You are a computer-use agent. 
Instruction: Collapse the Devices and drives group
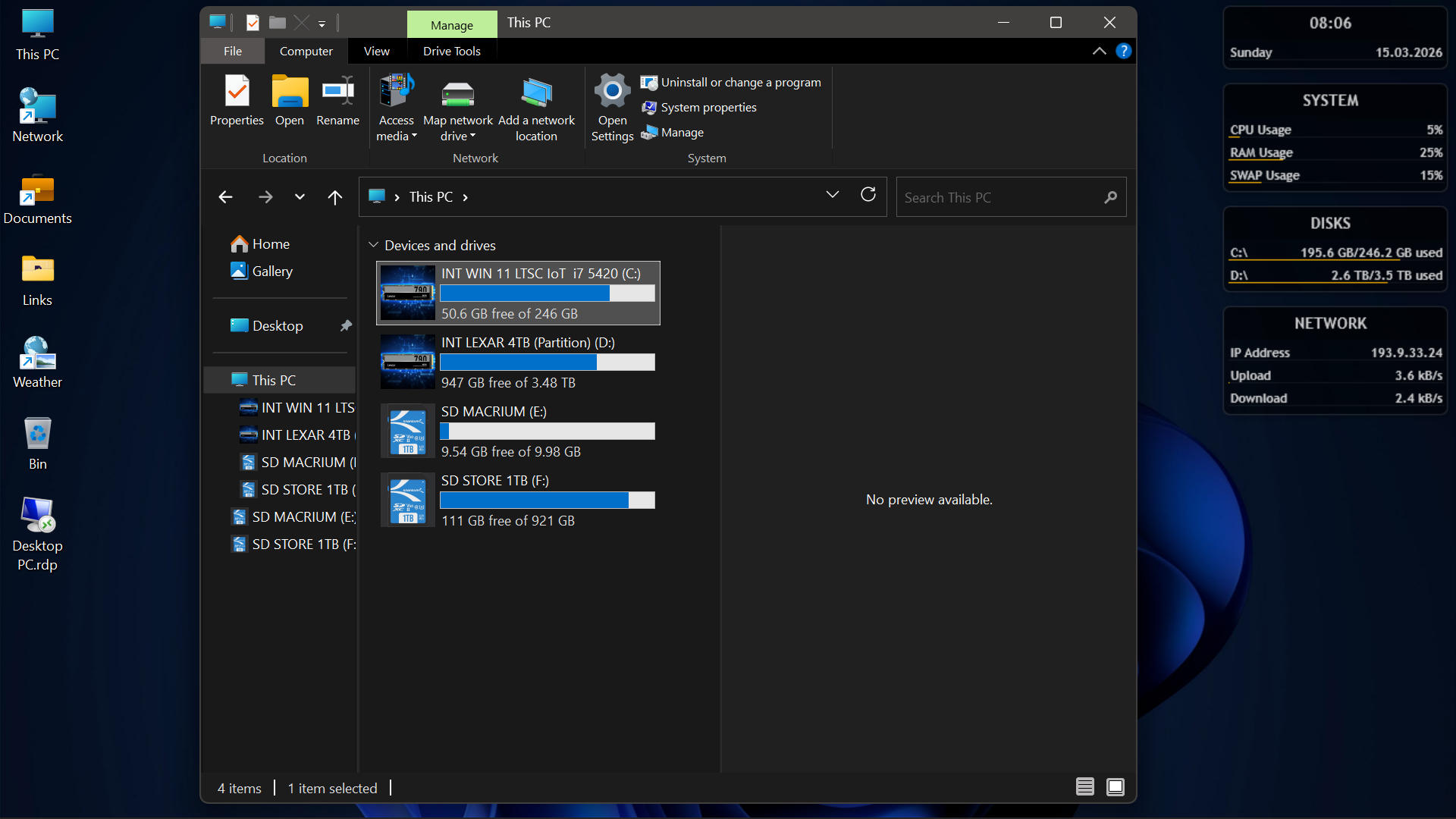point(373,245)
